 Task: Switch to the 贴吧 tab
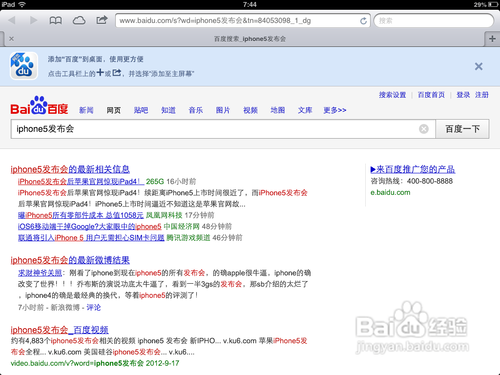pyautogui.click(x=141, y=110)
